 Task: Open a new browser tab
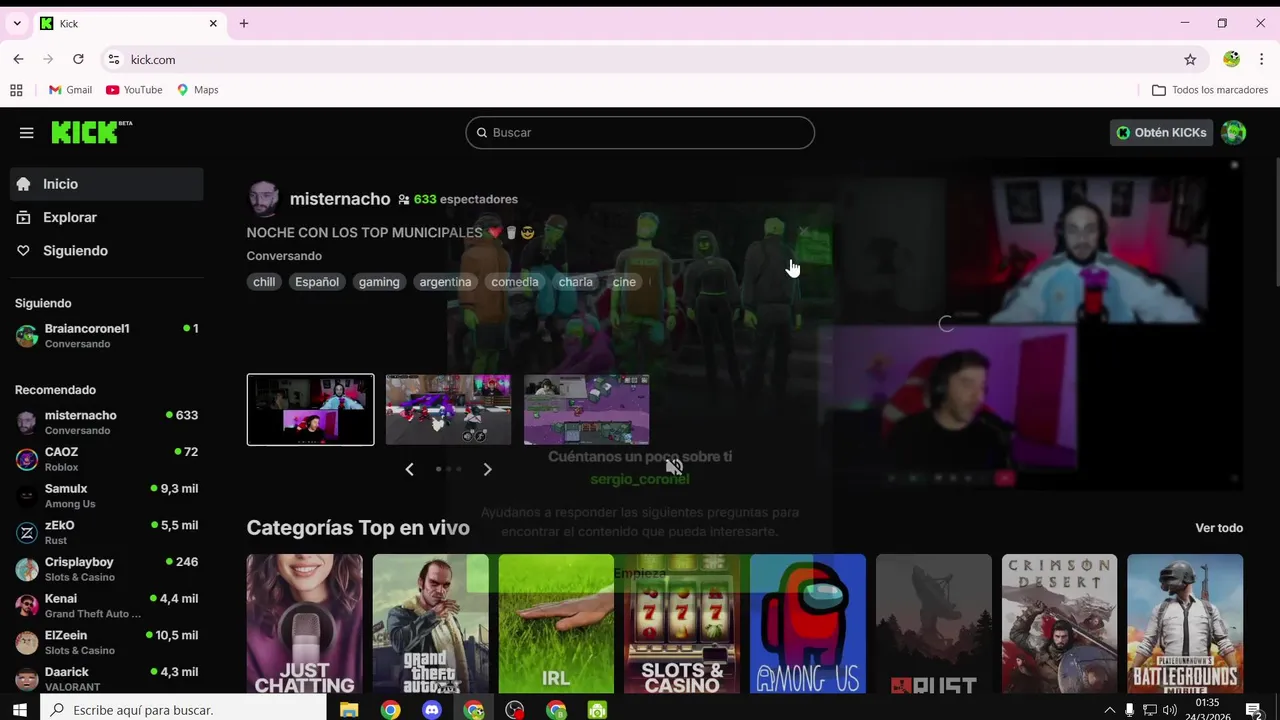[x=243, y=23]
